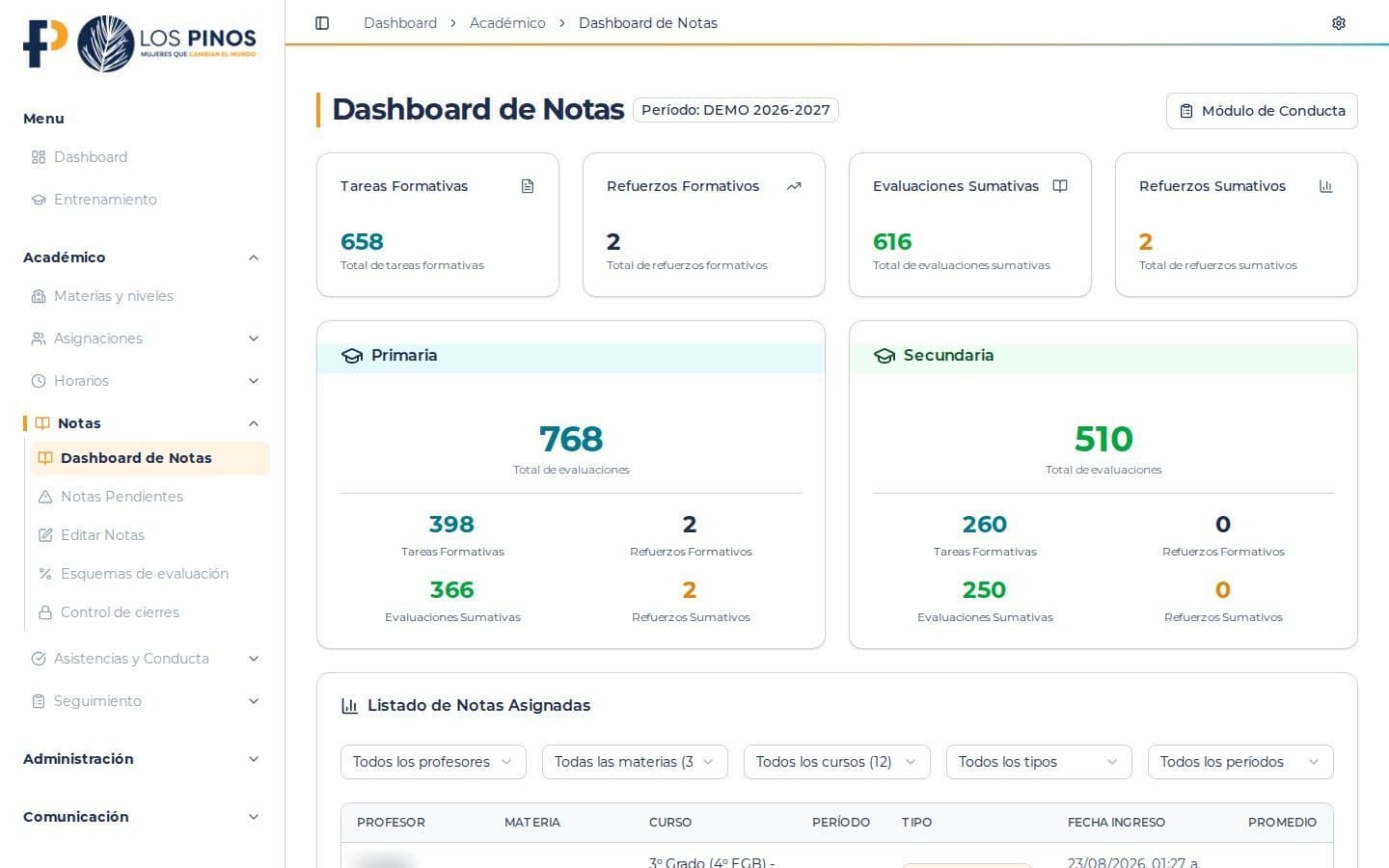
Task: Click the MATERIA column header
Action: click(532, 823)
